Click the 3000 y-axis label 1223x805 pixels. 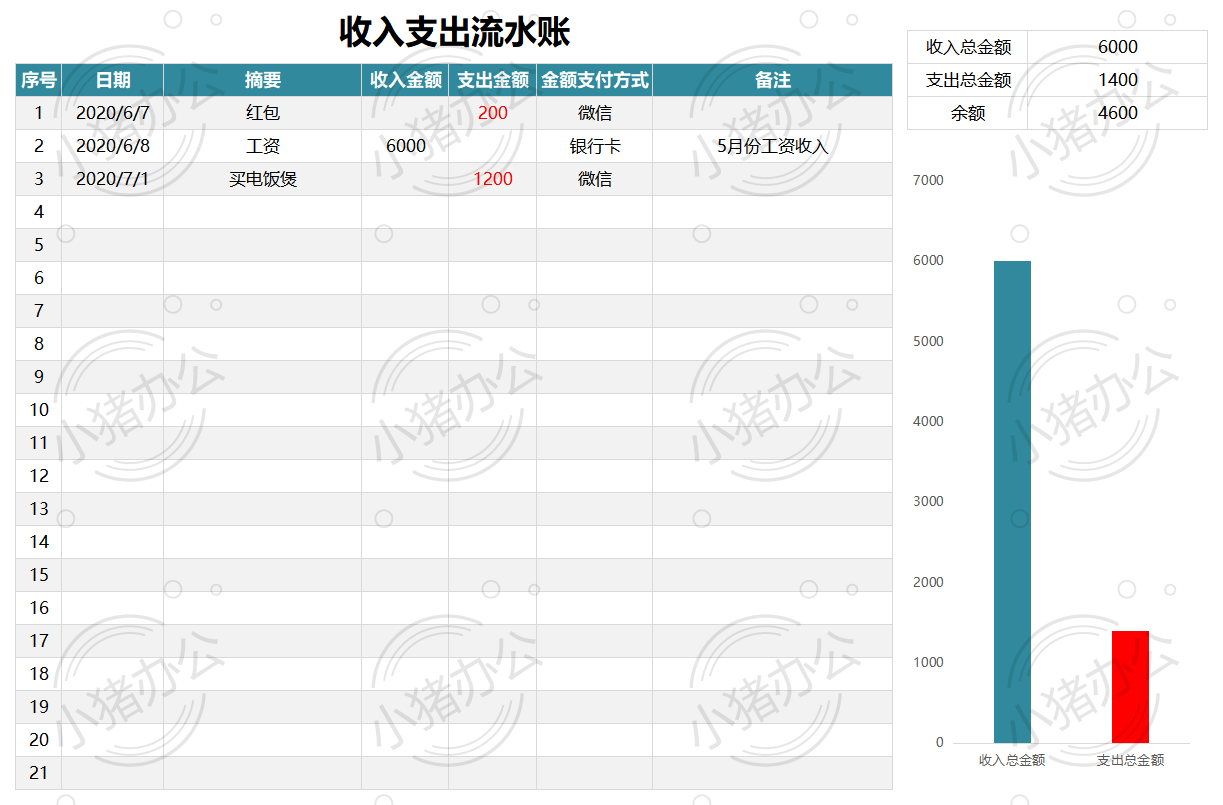point(928,501)
